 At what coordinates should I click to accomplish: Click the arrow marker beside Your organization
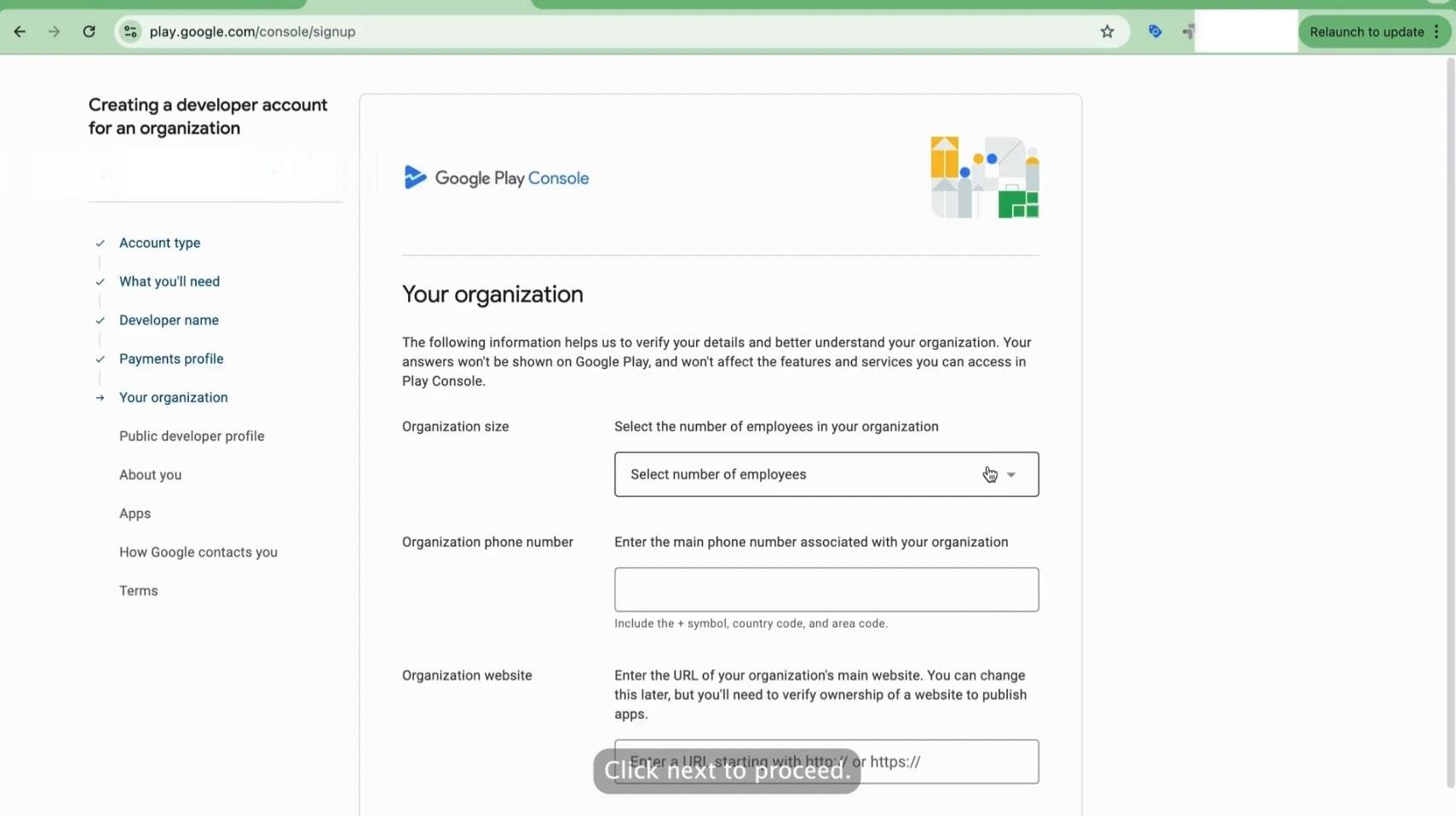coord(99,398)
